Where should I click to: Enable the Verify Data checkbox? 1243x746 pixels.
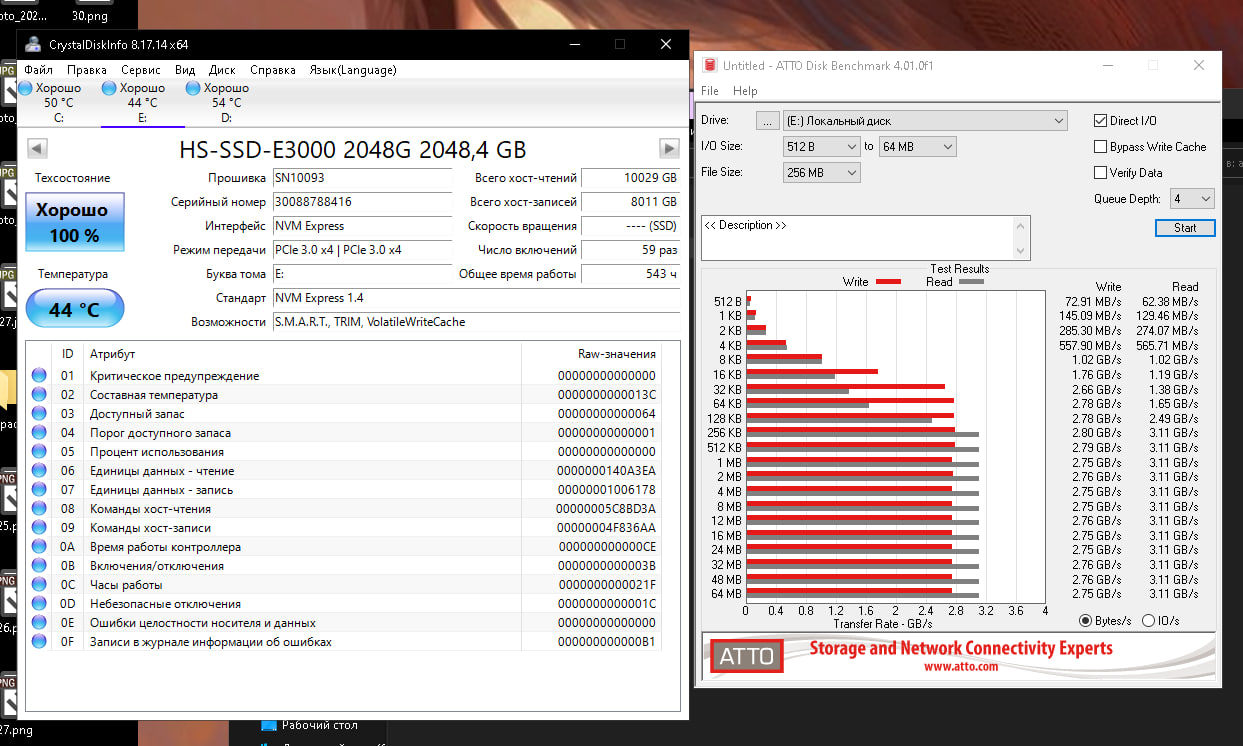pyautogui.click(x=1100, y=173)
